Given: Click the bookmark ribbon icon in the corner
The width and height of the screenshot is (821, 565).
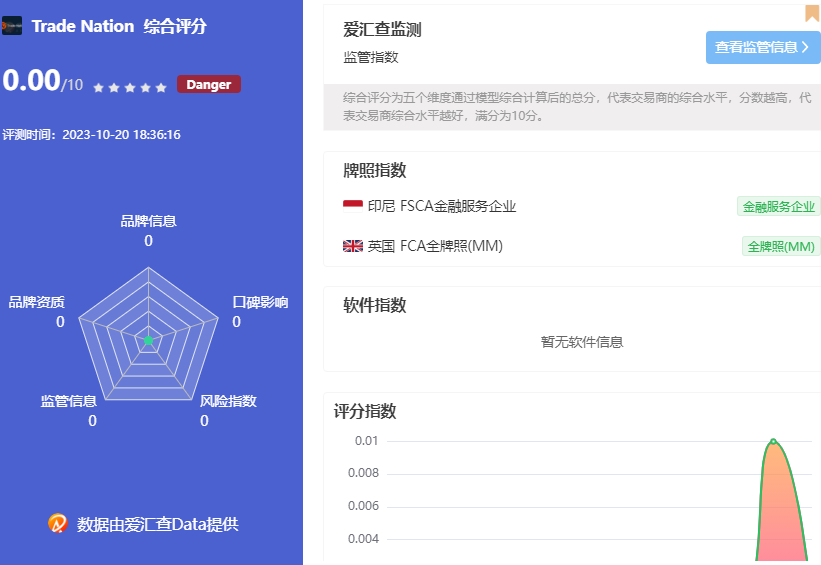Looking at the screenshot, I should [812, 14].
